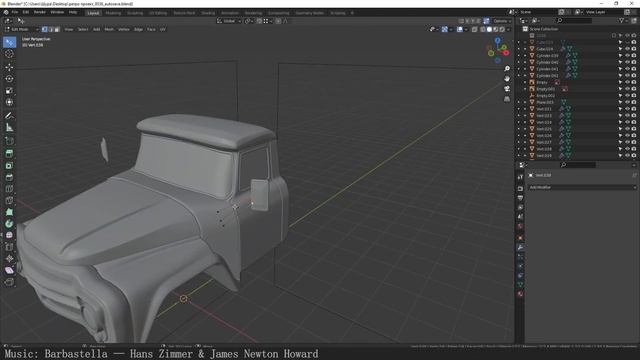Open the Add Modifier dropdown
Viewport: 640px width, 360px height.
(x=582, y=187)
